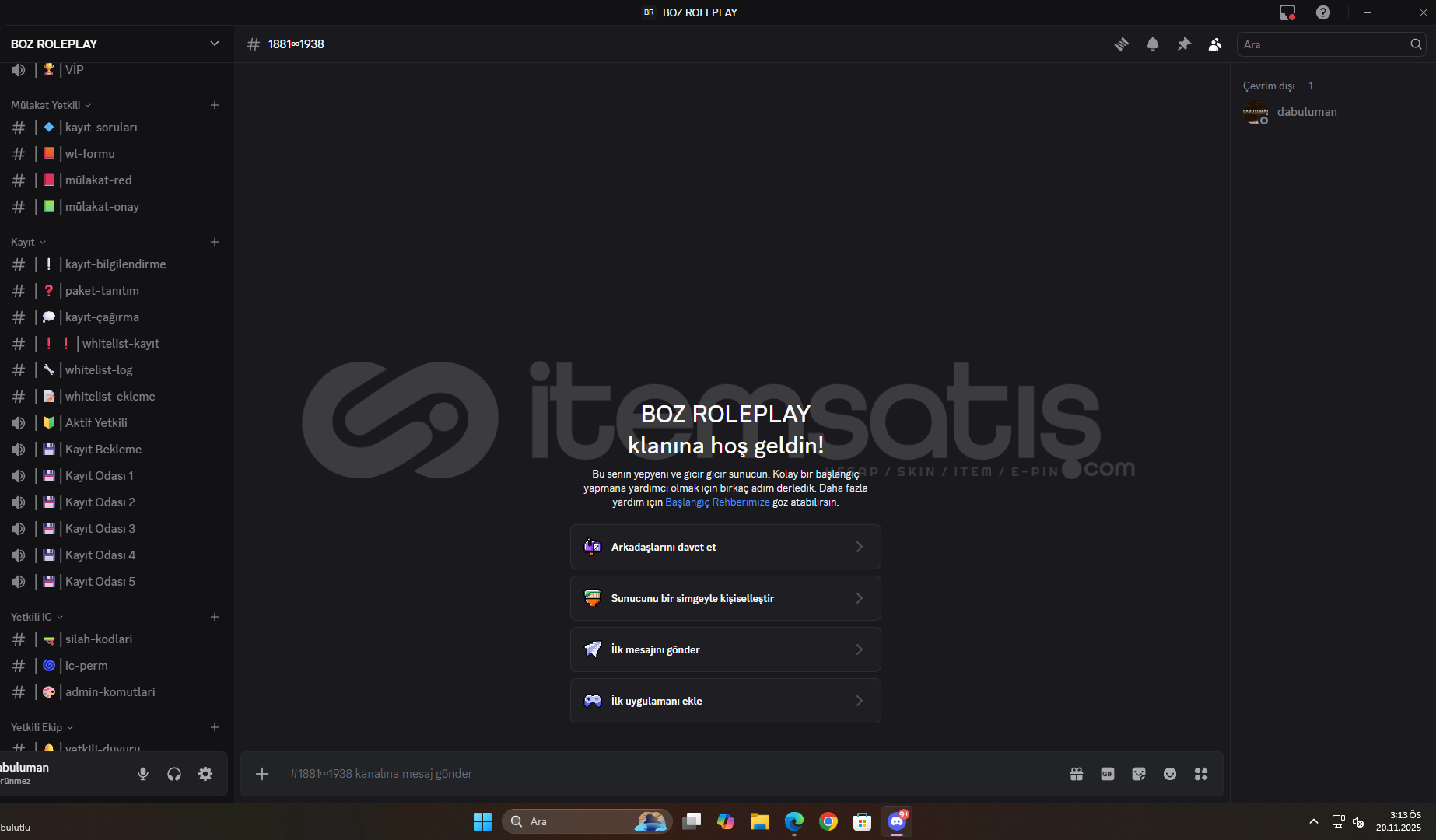1436x840 pixels.
Task: Open Microsoft Store from taskbar
Action: coord(863,821)
